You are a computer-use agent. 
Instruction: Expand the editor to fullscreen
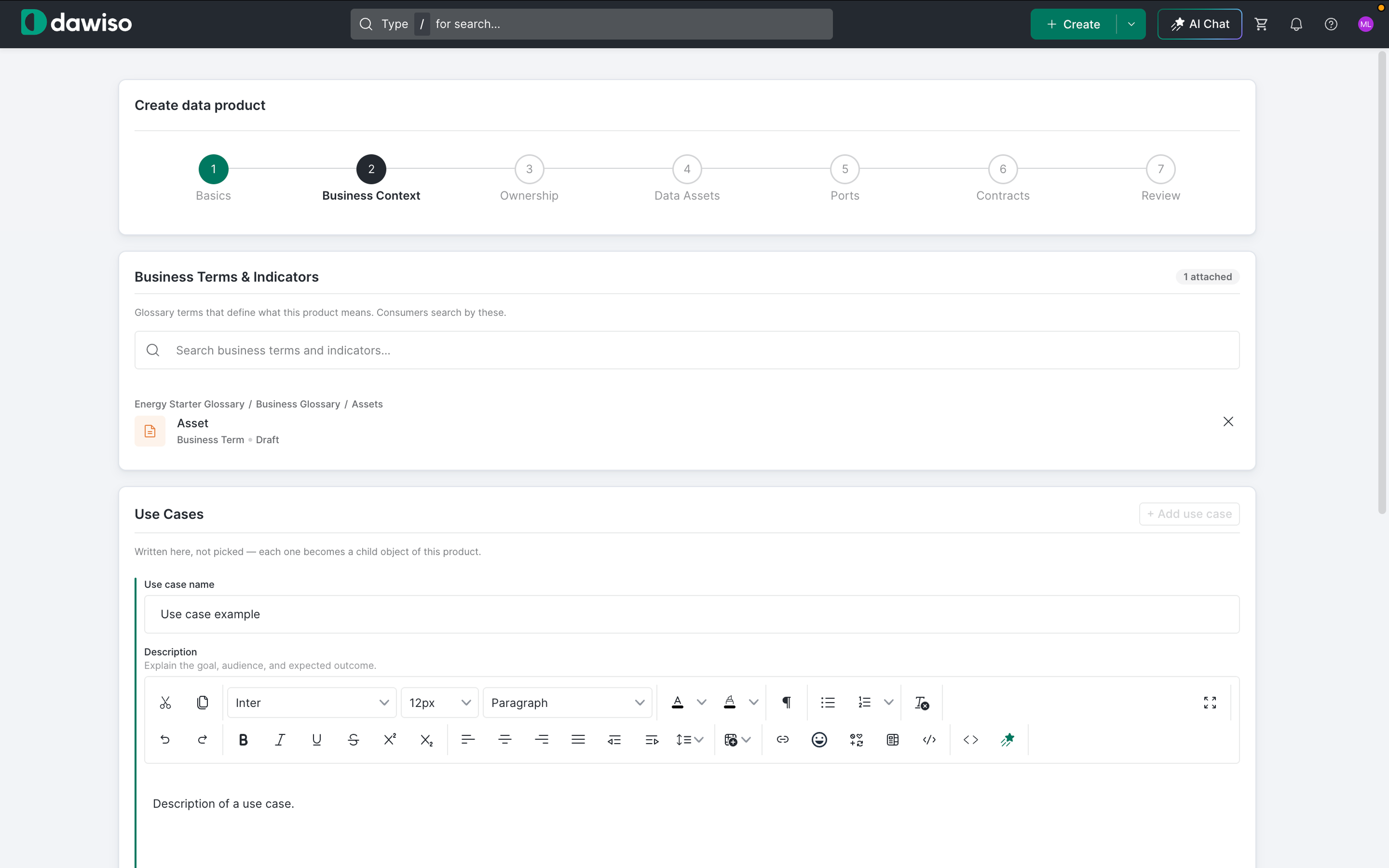1210,703
